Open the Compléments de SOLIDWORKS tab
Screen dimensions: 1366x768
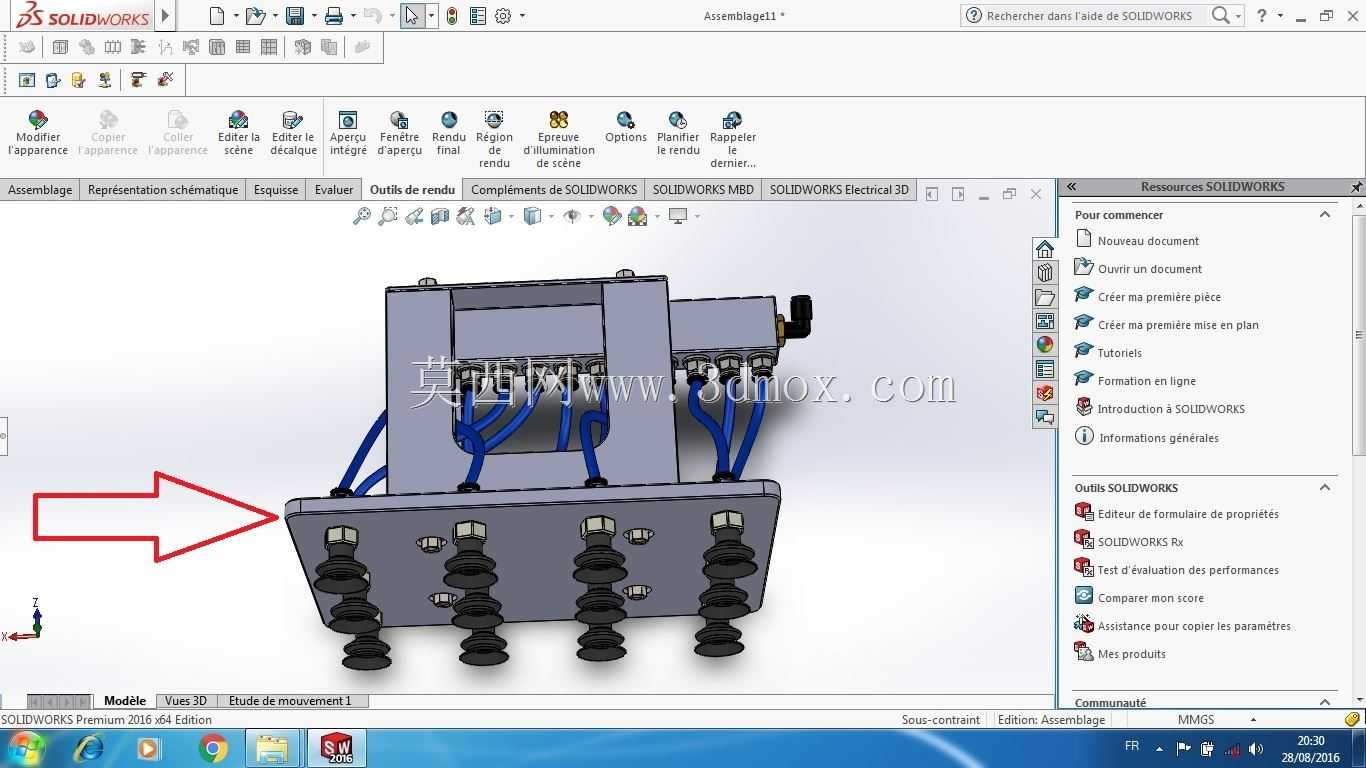point(554,190)
